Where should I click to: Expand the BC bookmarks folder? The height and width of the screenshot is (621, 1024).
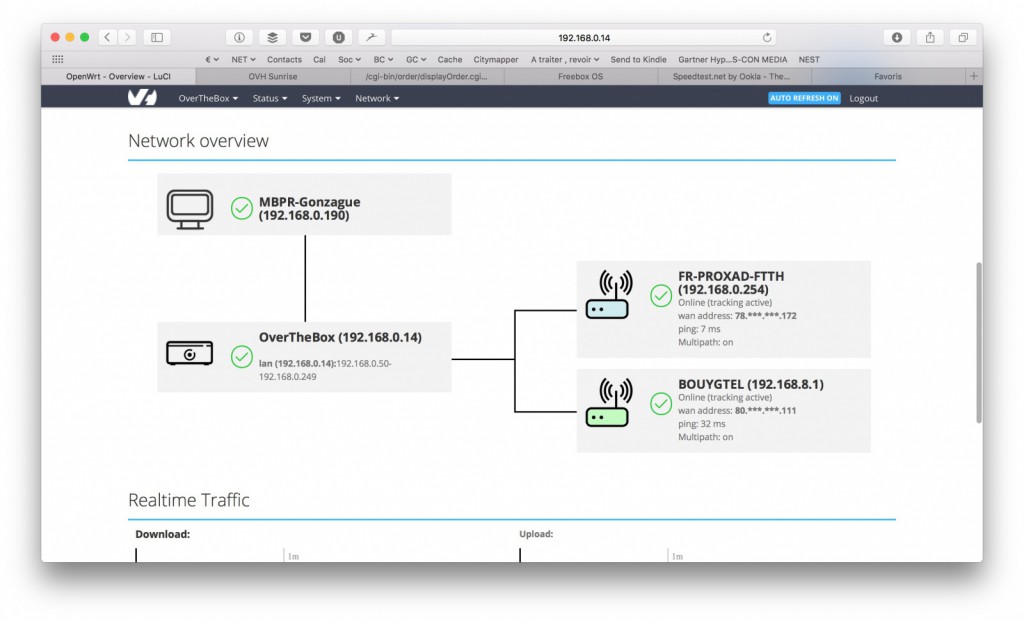click(383, 59)
